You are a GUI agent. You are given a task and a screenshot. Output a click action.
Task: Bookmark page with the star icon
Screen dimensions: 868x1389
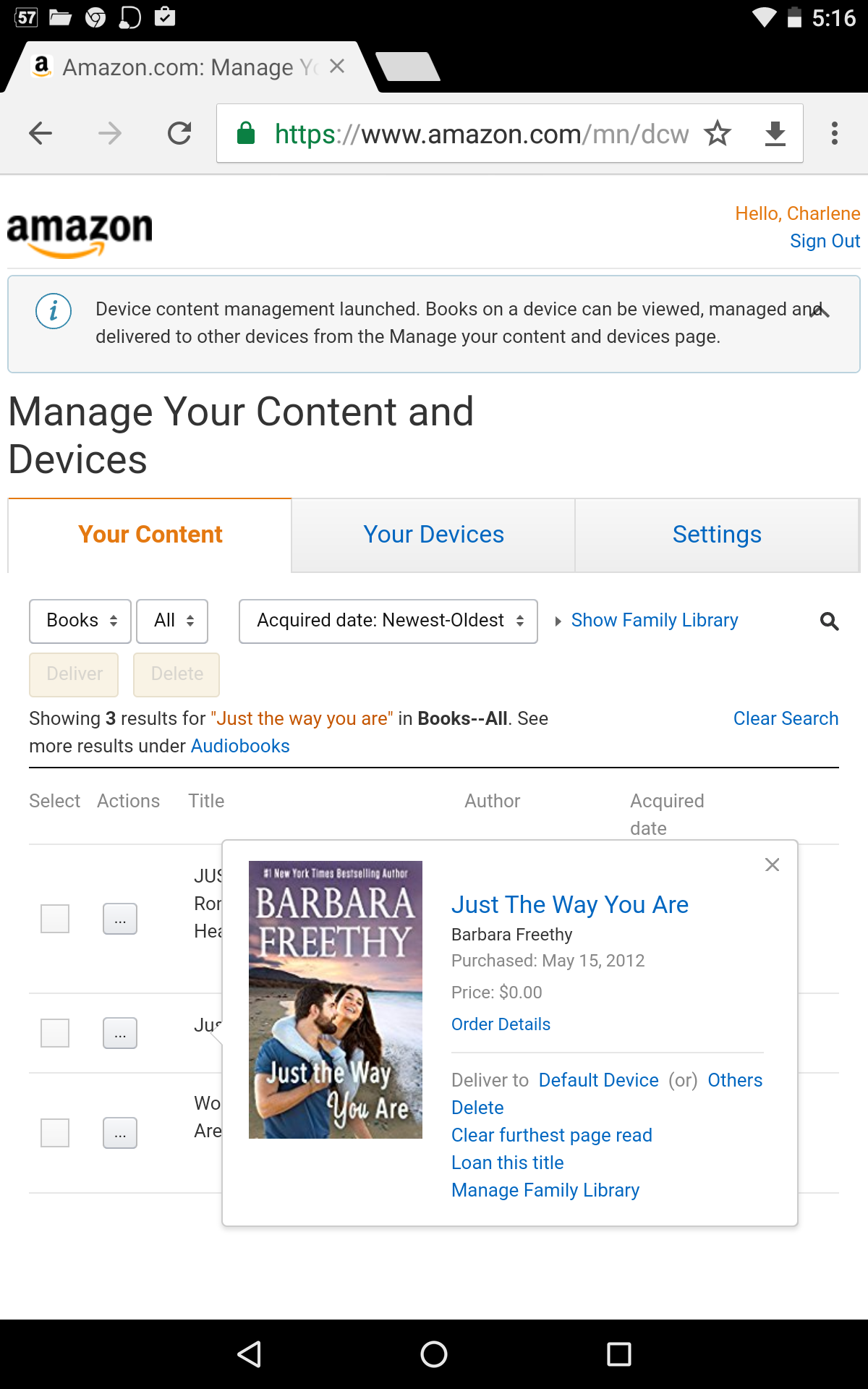(718, 134)
